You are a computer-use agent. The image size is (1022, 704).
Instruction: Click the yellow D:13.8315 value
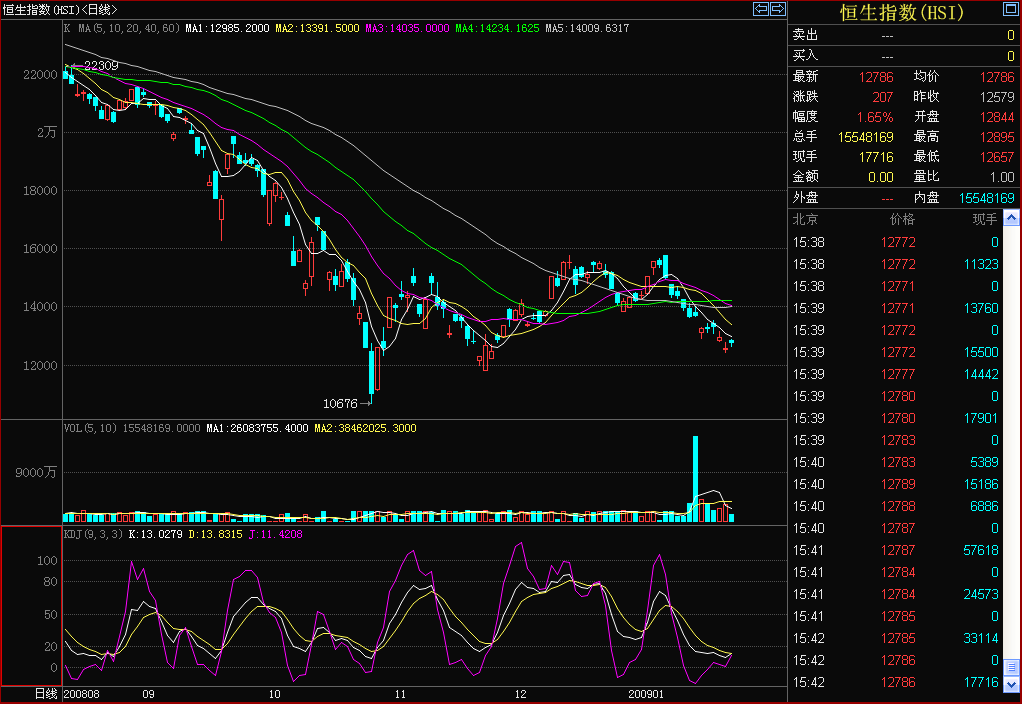(x=215, y=534)
